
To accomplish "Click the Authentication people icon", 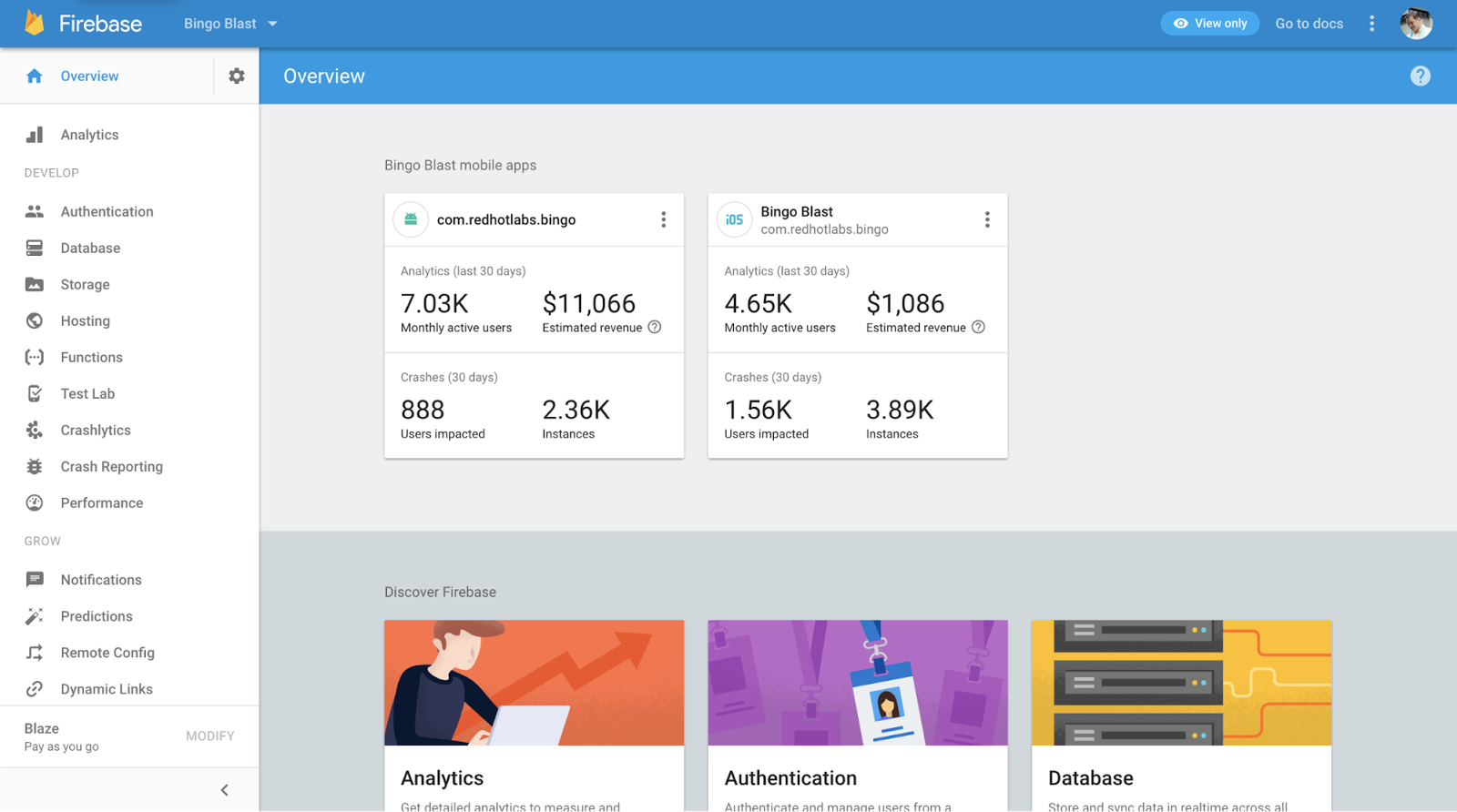I will 35,211.
